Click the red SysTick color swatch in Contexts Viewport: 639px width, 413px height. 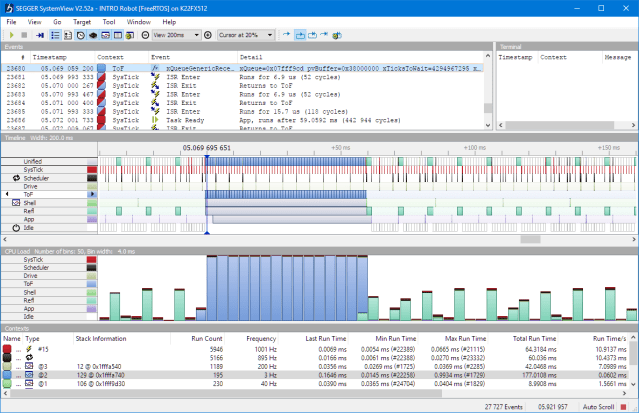[9, 349]
